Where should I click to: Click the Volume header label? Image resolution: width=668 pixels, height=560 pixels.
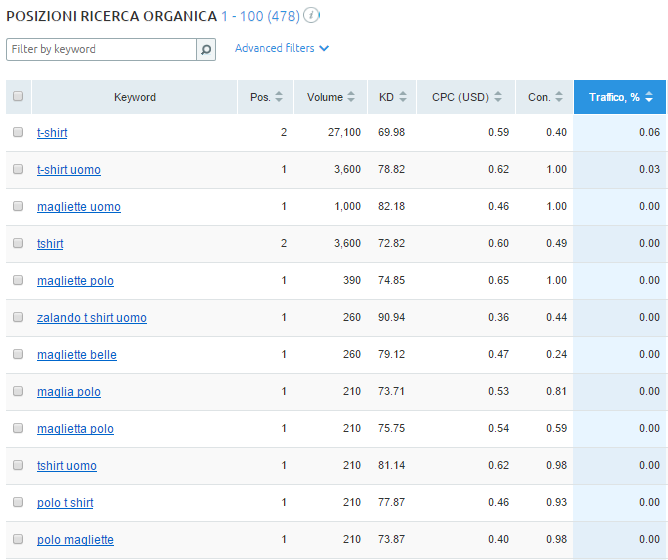(x=325, y=97)
